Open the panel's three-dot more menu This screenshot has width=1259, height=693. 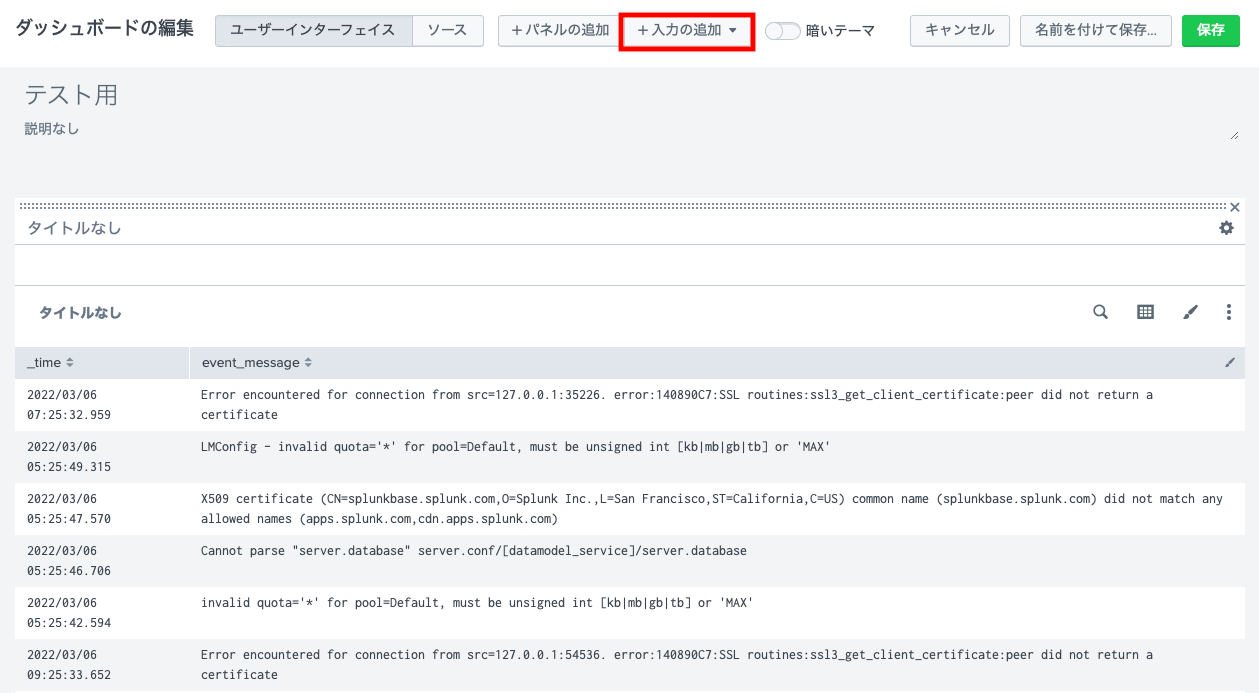pyautogui.click(x=1229, y=312)
